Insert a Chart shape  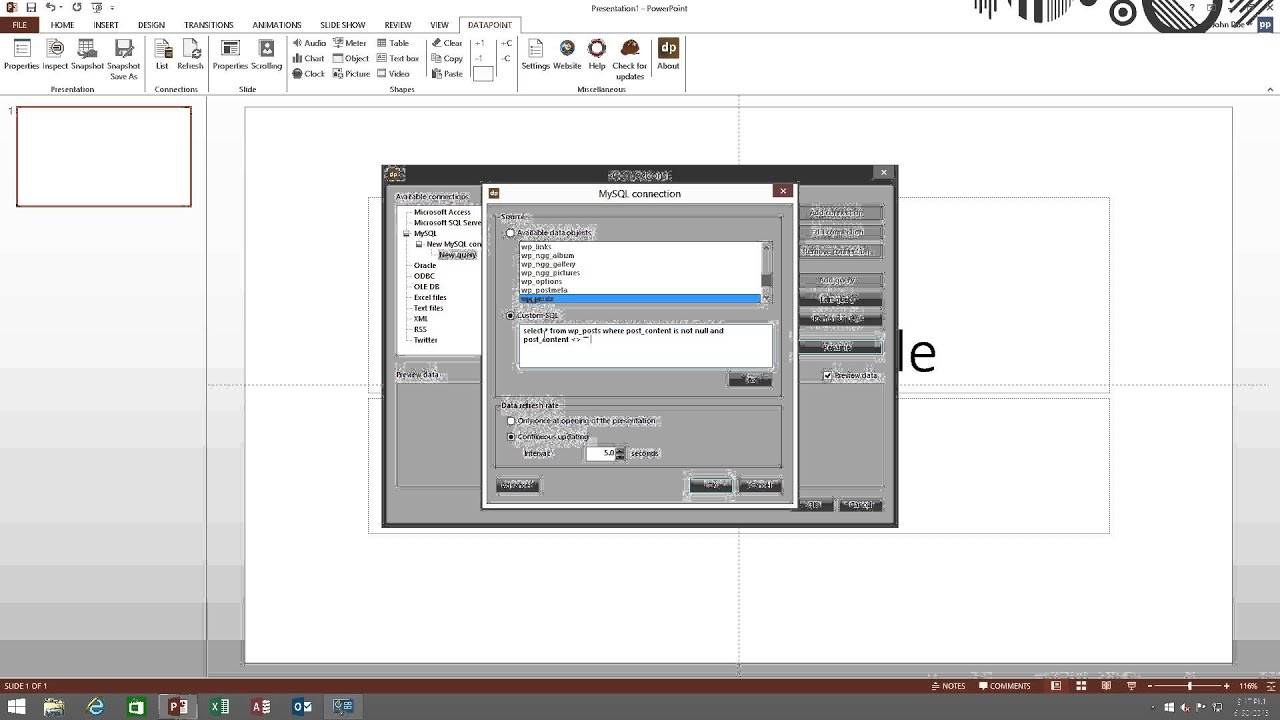tap(309, 58)
